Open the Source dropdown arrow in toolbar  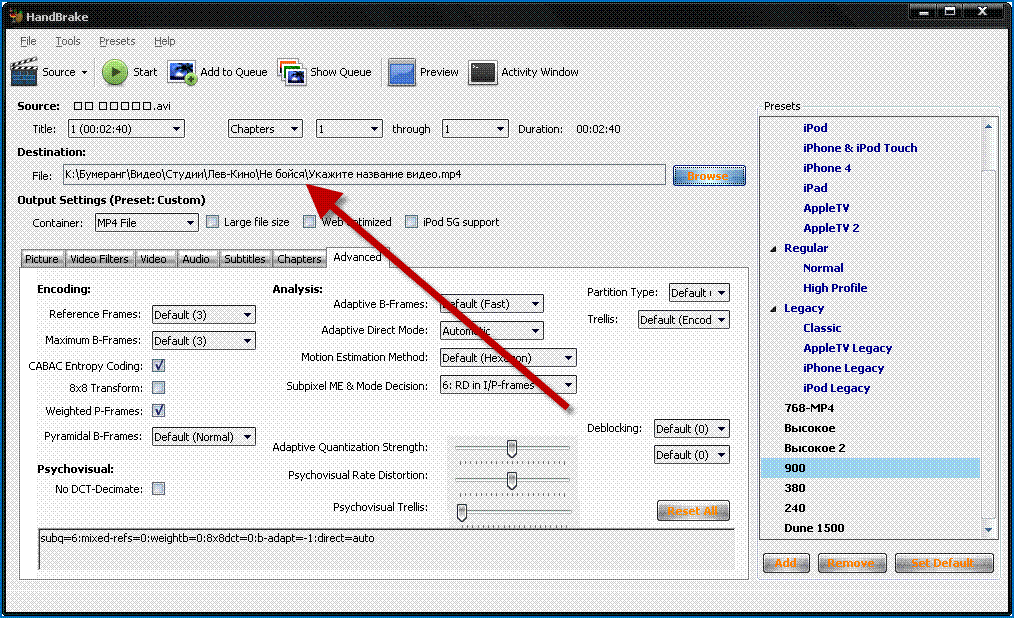84,72
